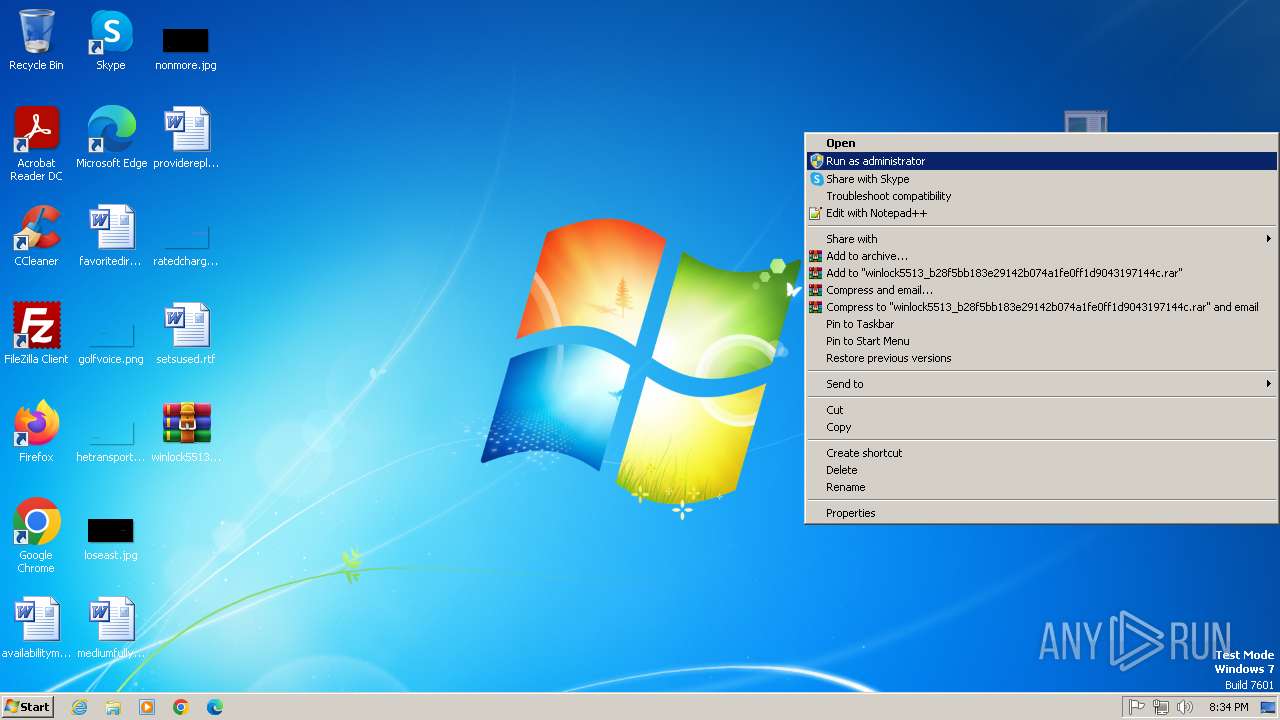Choose Add to archive... in context menu
This screenshot has width=1280, height=720.
pyautogui.click(x=1042, y=256)
